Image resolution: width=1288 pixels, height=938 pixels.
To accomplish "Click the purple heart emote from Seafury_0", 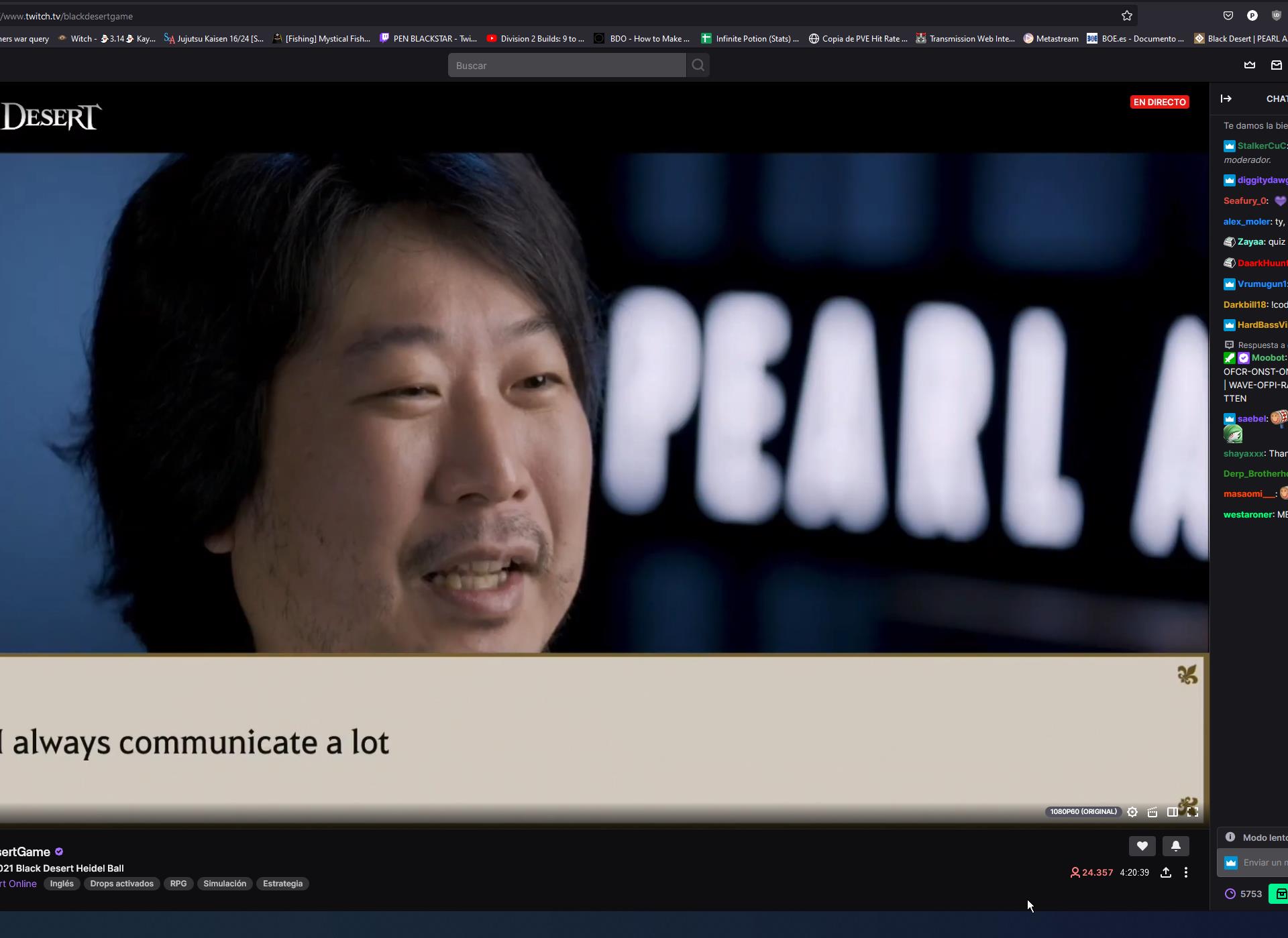I will 1280,200.
